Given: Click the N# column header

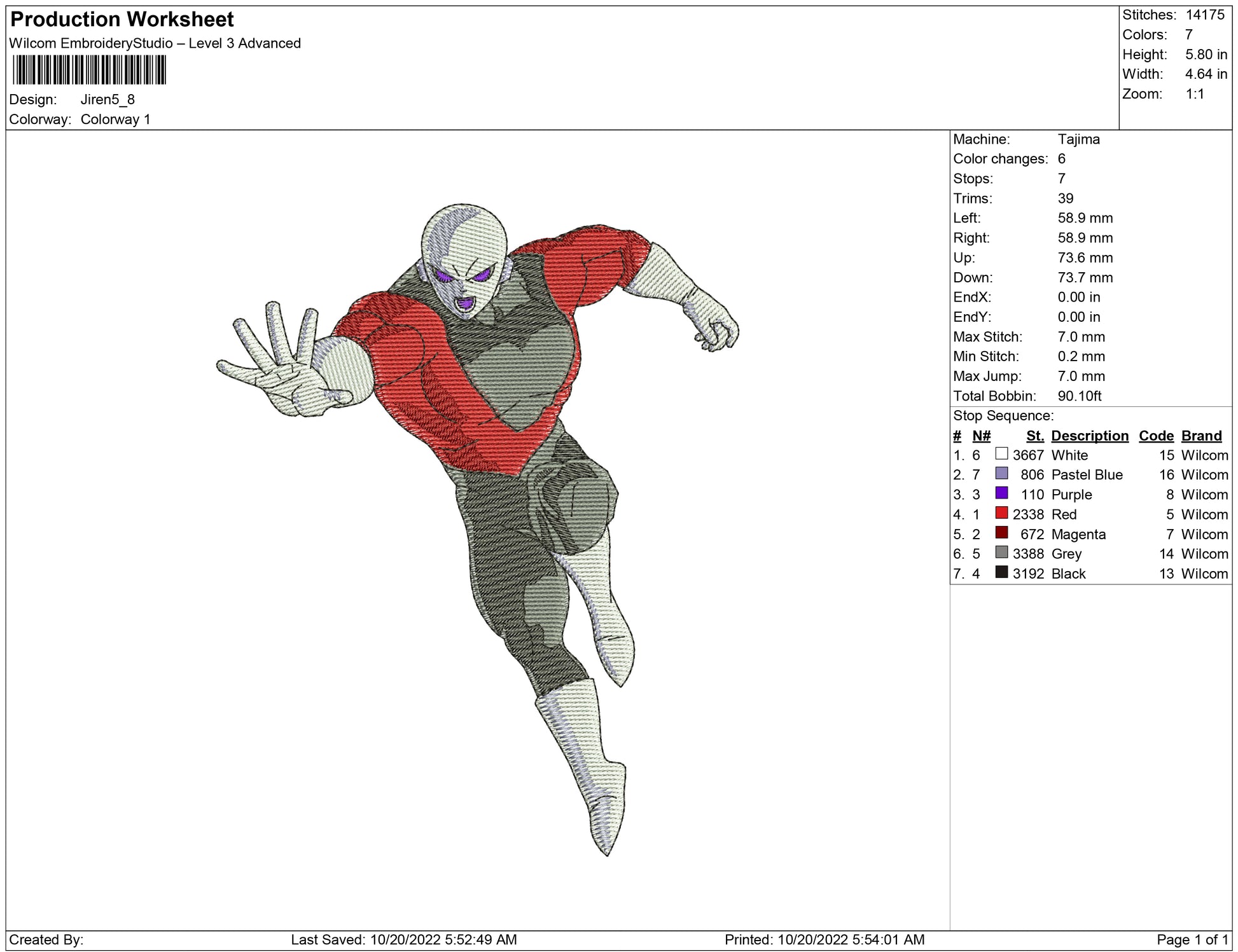Looking at the screenshot, I should 981,436.
